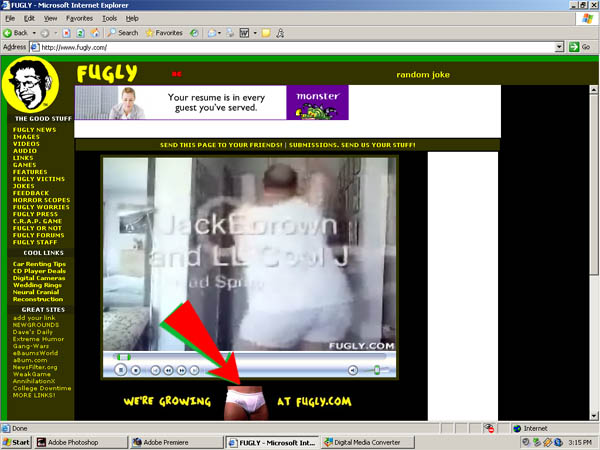Viewport: 600px width, 450px height.
Task: Open the FUGLY FORUMS sidebar link
Action: point(38,235)
